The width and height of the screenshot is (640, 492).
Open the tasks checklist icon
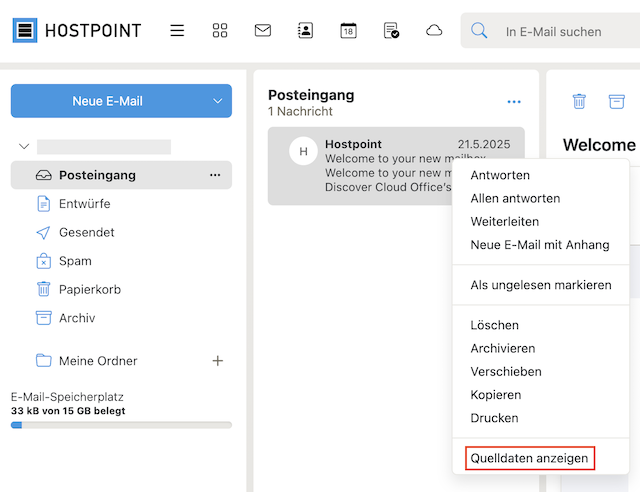point(391,31)
